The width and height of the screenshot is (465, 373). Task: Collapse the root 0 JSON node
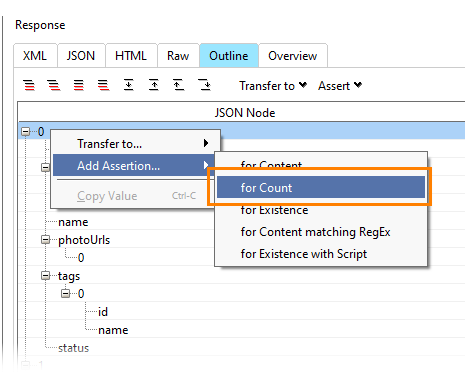[x=25, y=132]
